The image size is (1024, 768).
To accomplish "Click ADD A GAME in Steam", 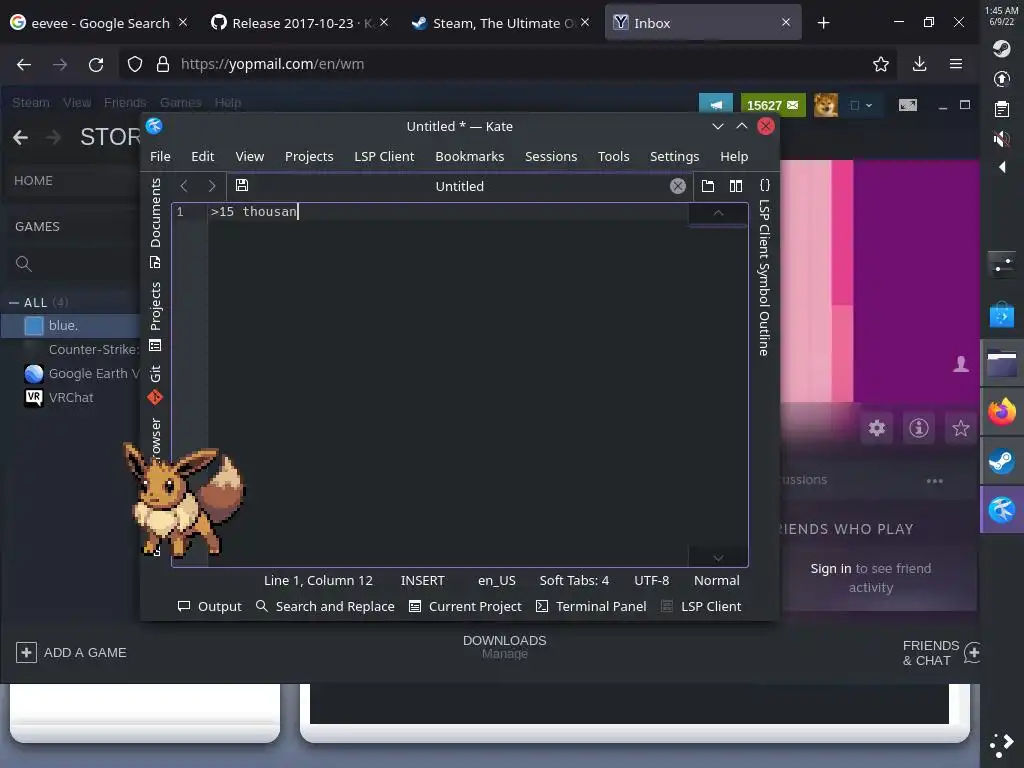I will 71,652.
